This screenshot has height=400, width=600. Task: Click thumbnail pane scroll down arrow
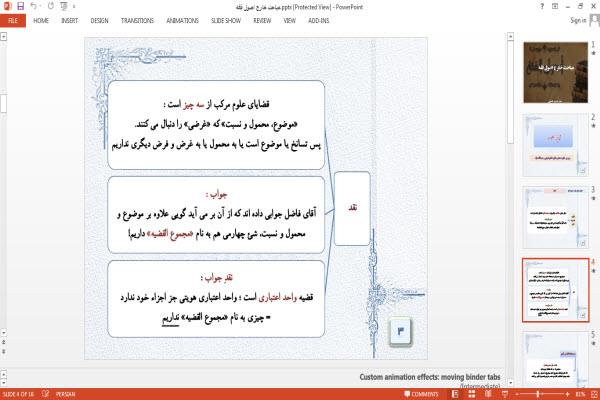tap(510, 383)
